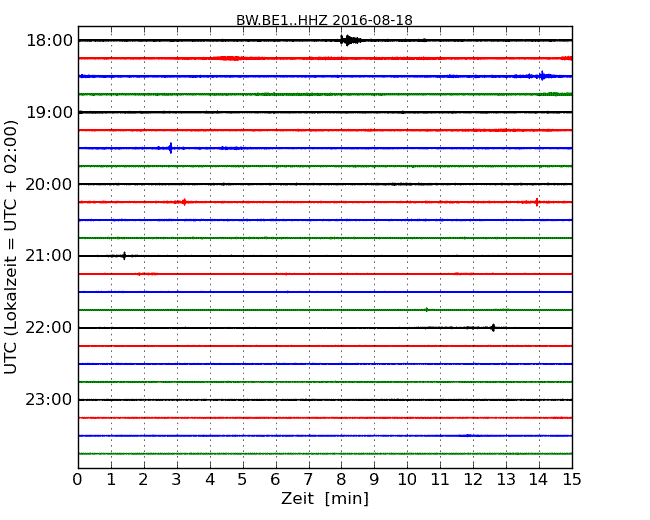Select the black spike on the 21:00 trace

pyautogui.click(x=124, y=256)
